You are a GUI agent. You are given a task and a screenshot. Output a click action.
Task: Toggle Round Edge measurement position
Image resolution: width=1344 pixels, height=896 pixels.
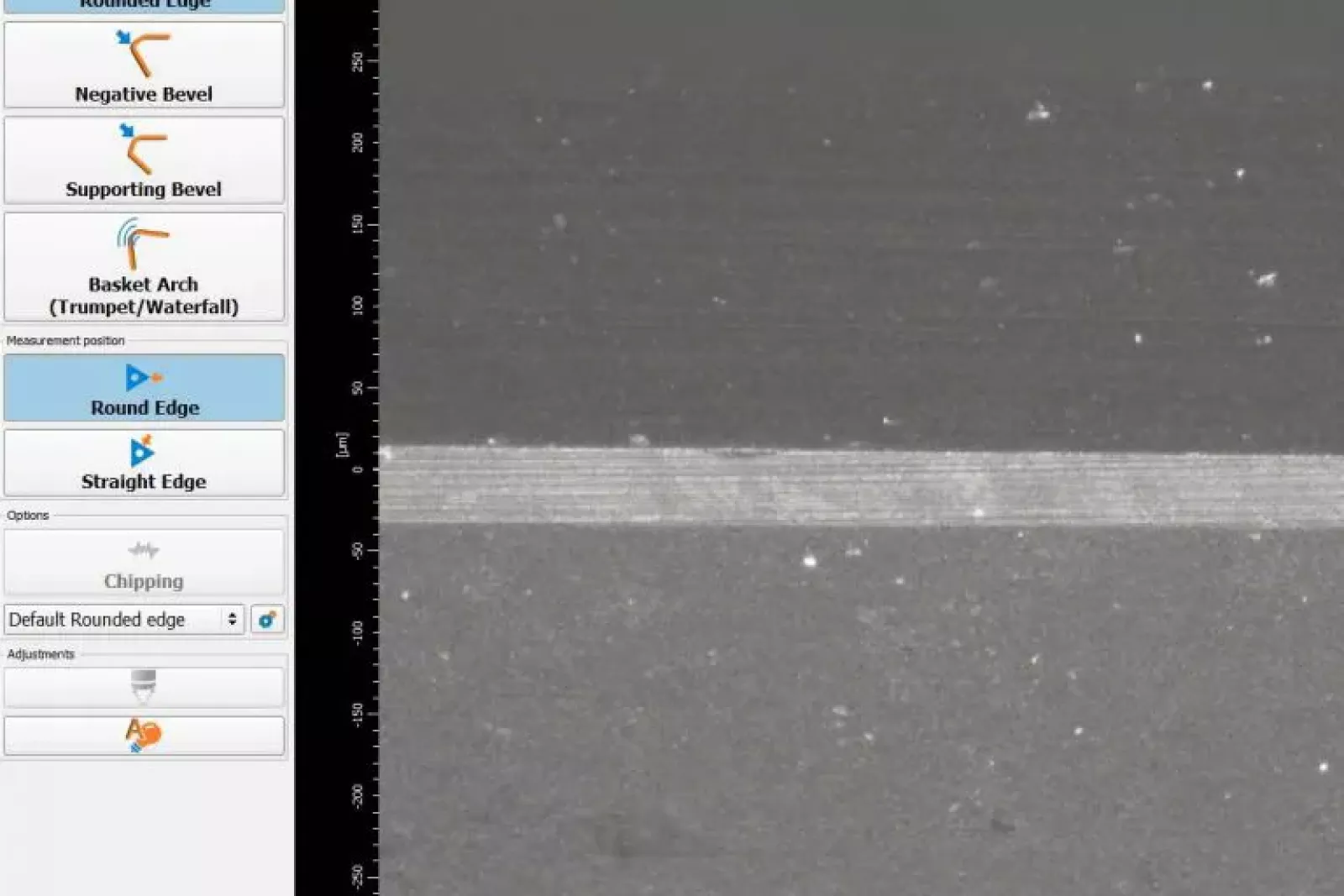(144, 388)
